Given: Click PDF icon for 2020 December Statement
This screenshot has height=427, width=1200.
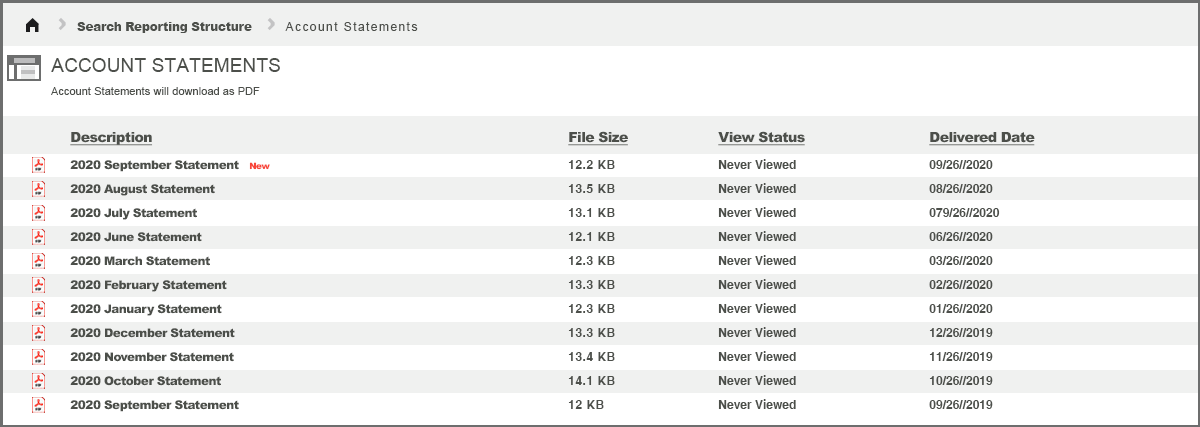Looking at the screenshot, I should pos(39,333).
